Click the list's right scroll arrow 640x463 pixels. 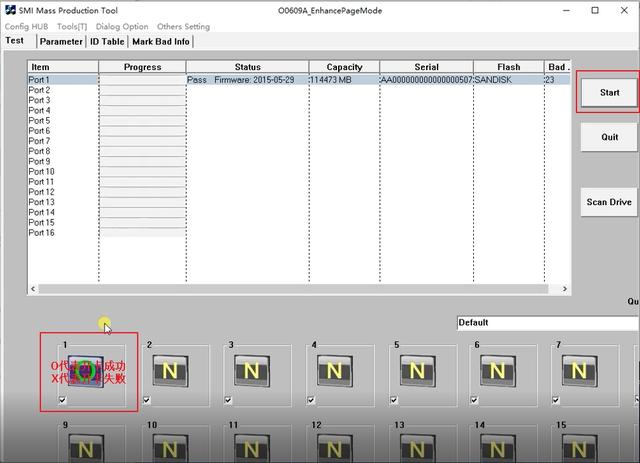(x=565, y=289)
